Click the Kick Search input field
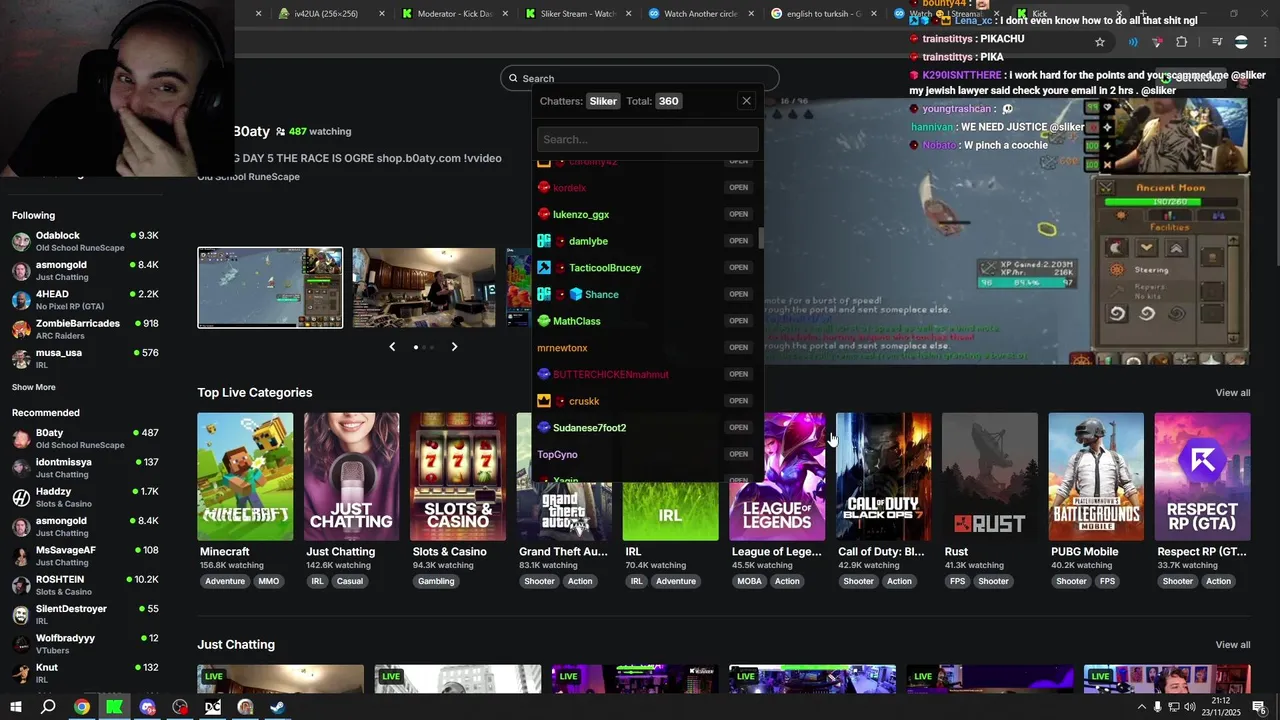Image resolution: width=1280 pixels, height=720 pixels. 640,78
